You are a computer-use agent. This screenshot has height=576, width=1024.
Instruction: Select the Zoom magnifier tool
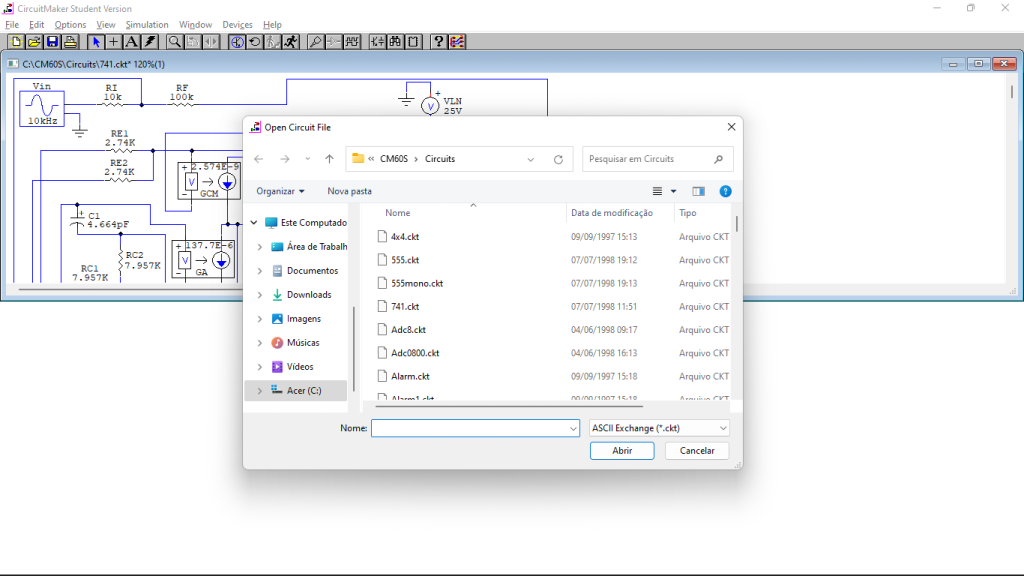(x=175, y=41)
